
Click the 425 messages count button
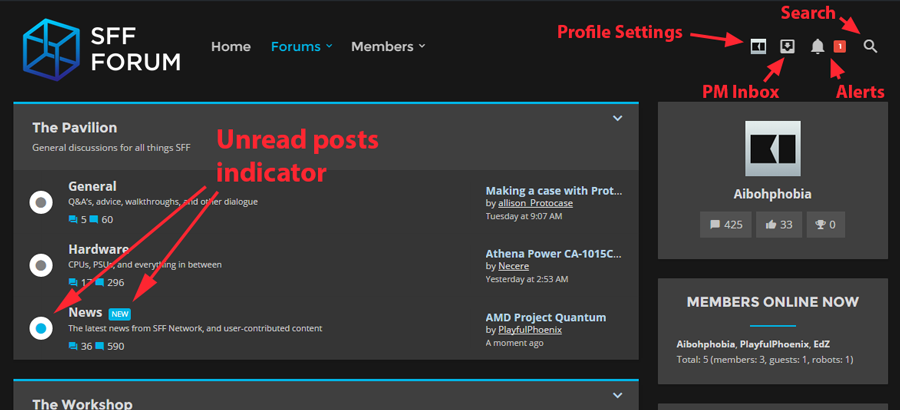tap(727, 225)
